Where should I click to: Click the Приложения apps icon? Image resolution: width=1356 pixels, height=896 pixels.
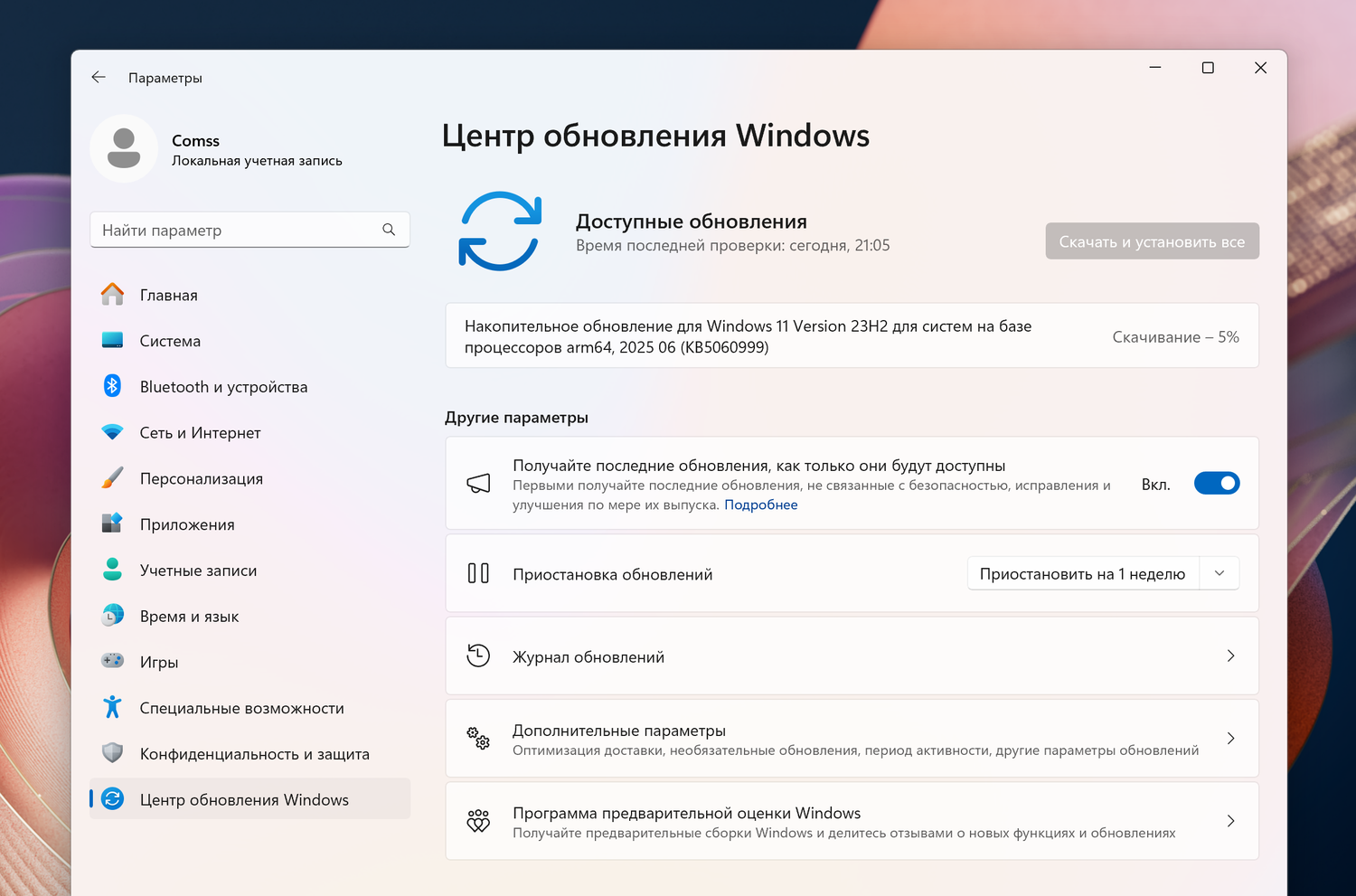pos(112,523)
